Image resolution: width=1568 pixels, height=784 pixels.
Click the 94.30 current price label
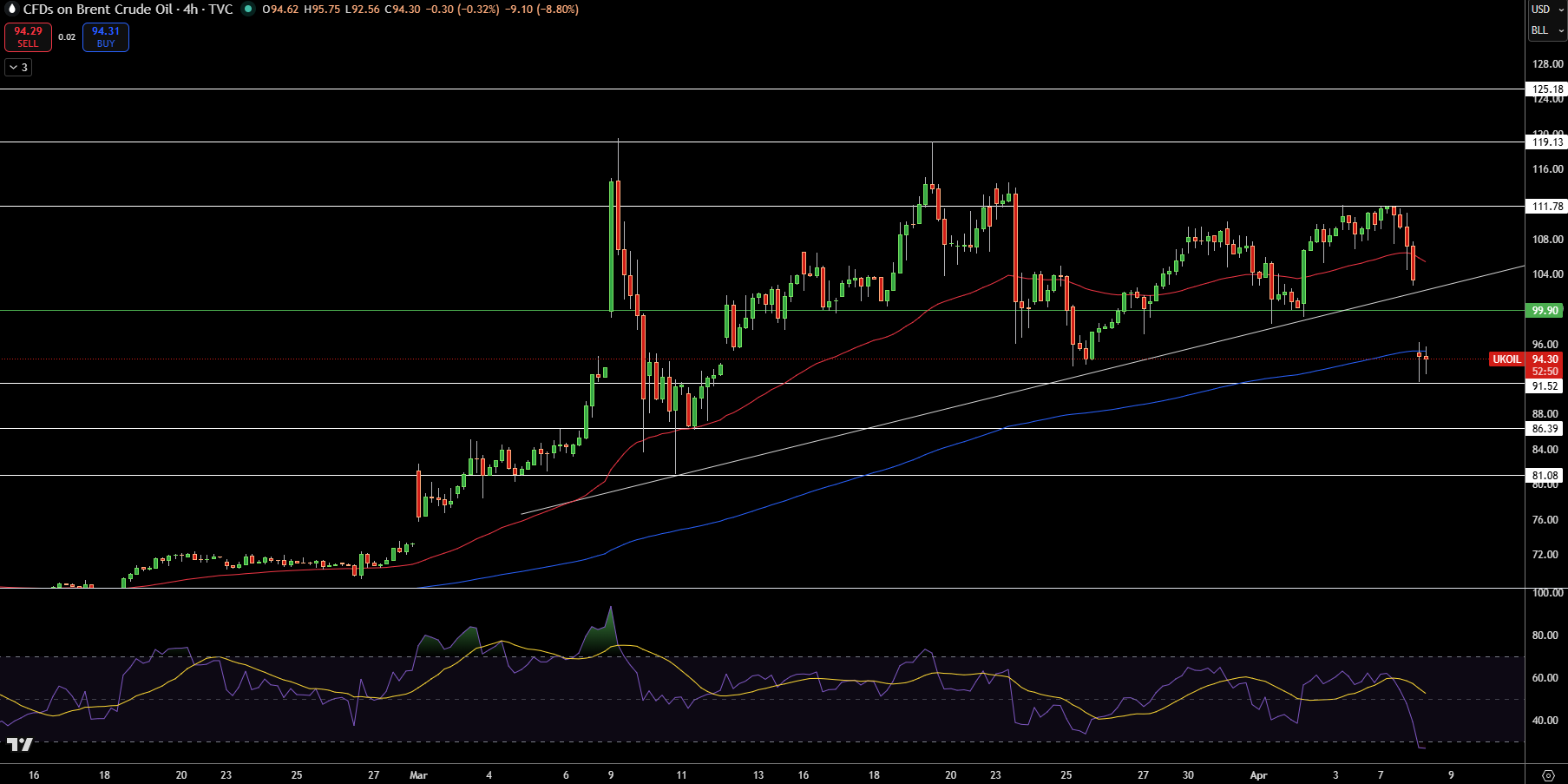1545,359
